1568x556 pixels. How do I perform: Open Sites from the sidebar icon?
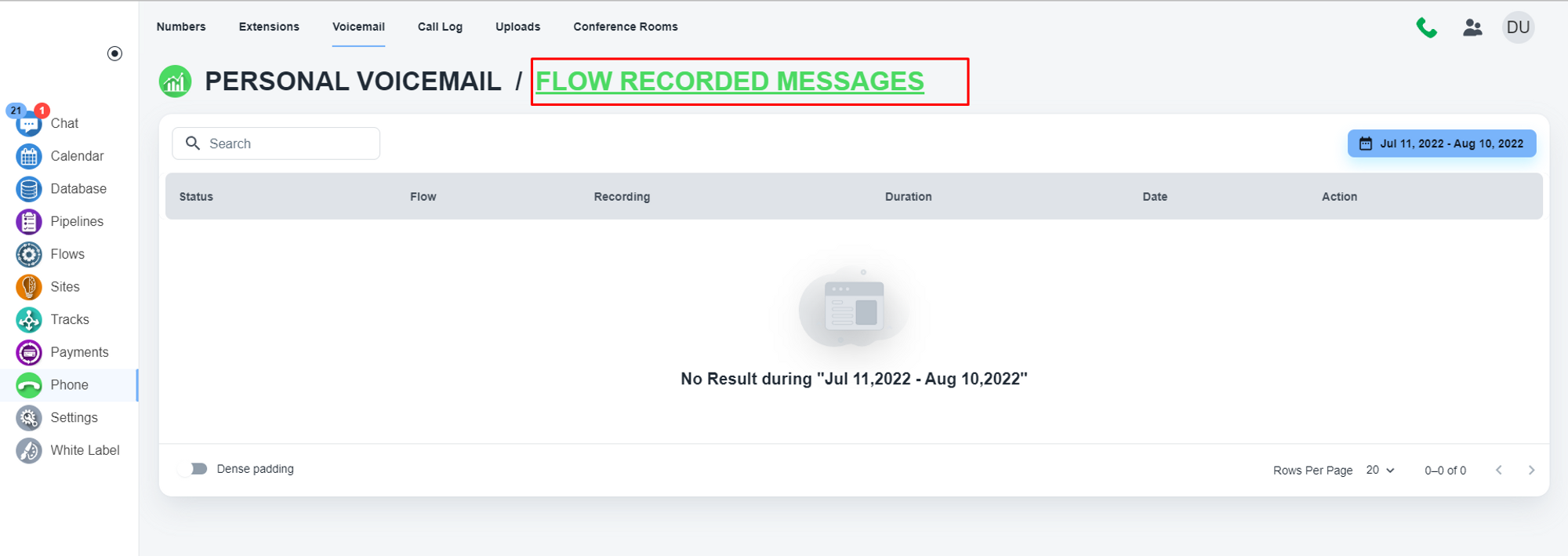tap(29, 287)
